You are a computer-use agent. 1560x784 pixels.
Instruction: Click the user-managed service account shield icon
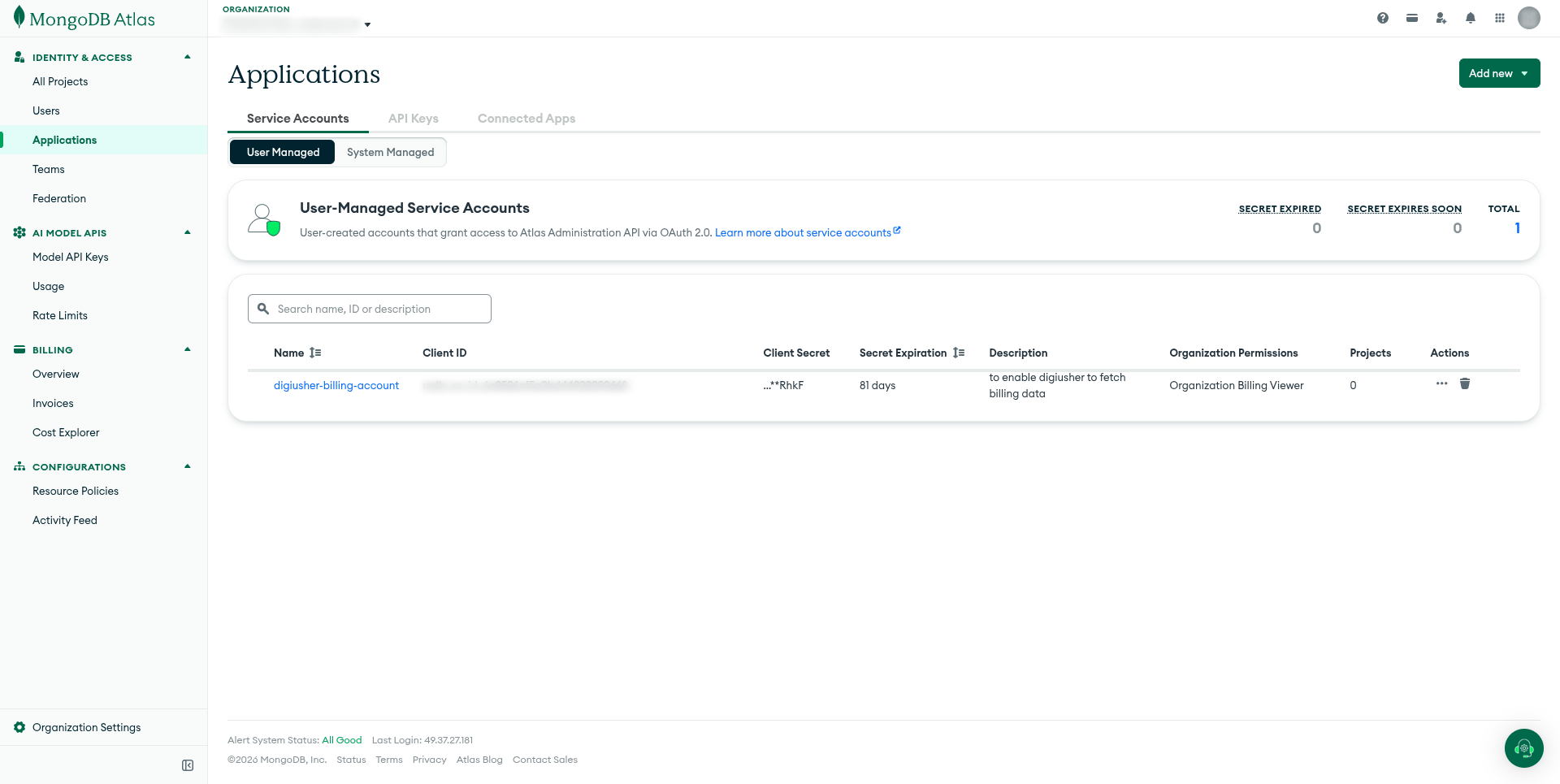(x=264, y=220)
